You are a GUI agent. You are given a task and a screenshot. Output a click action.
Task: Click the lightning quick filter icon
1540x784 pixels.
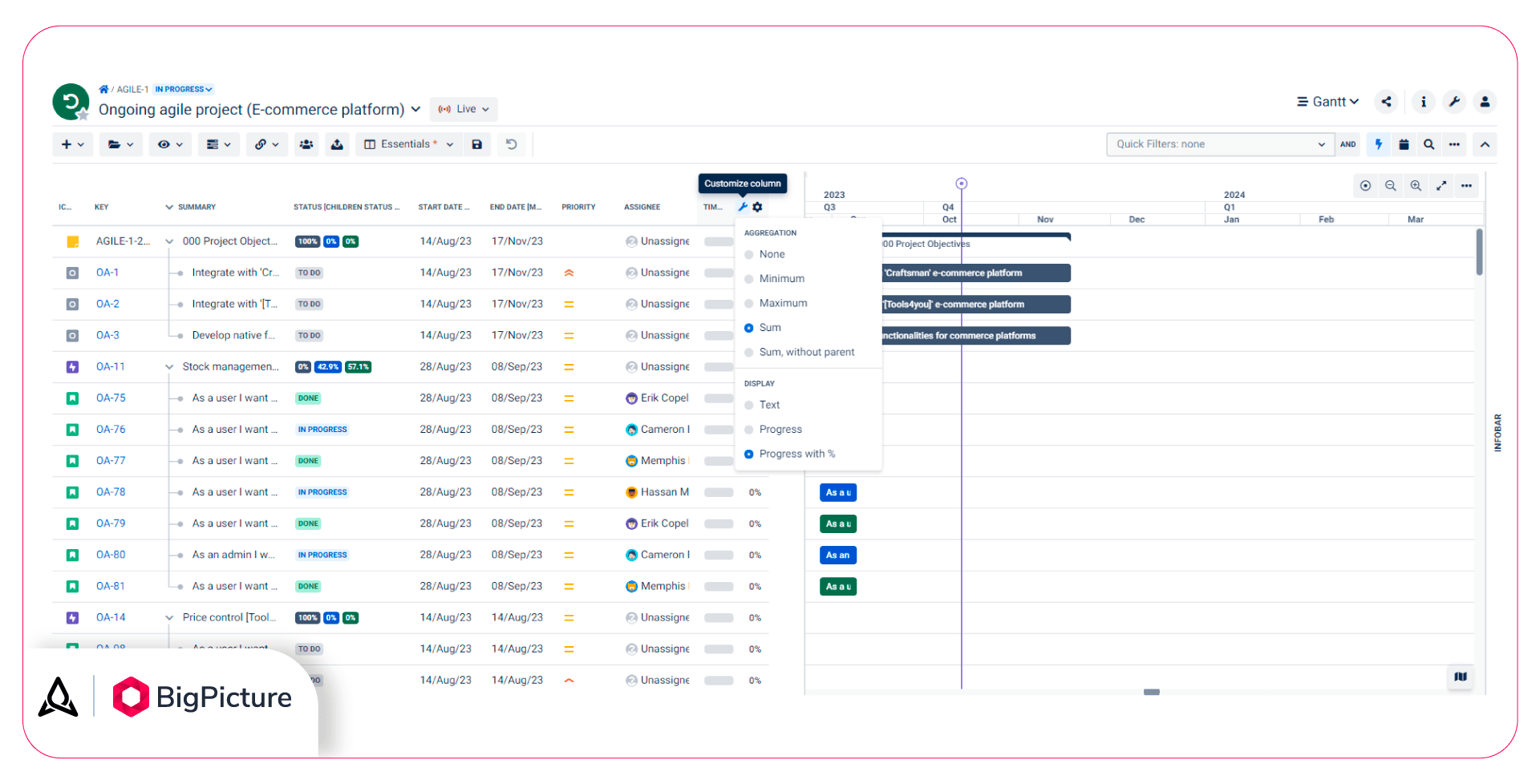(1379, 144)
